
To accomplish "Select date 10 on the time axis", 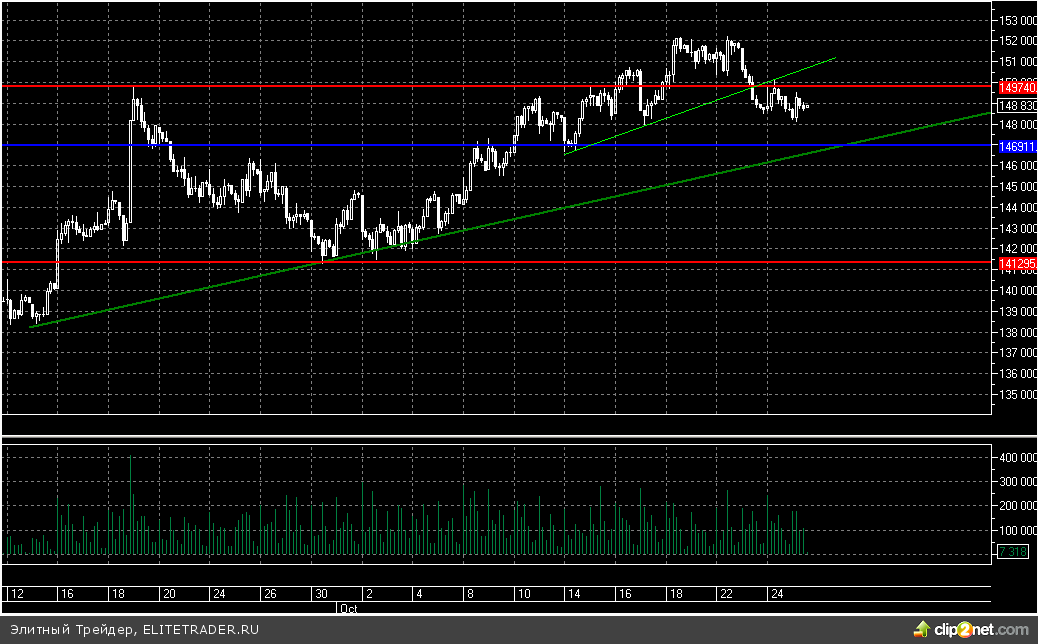I will (524, 594).
